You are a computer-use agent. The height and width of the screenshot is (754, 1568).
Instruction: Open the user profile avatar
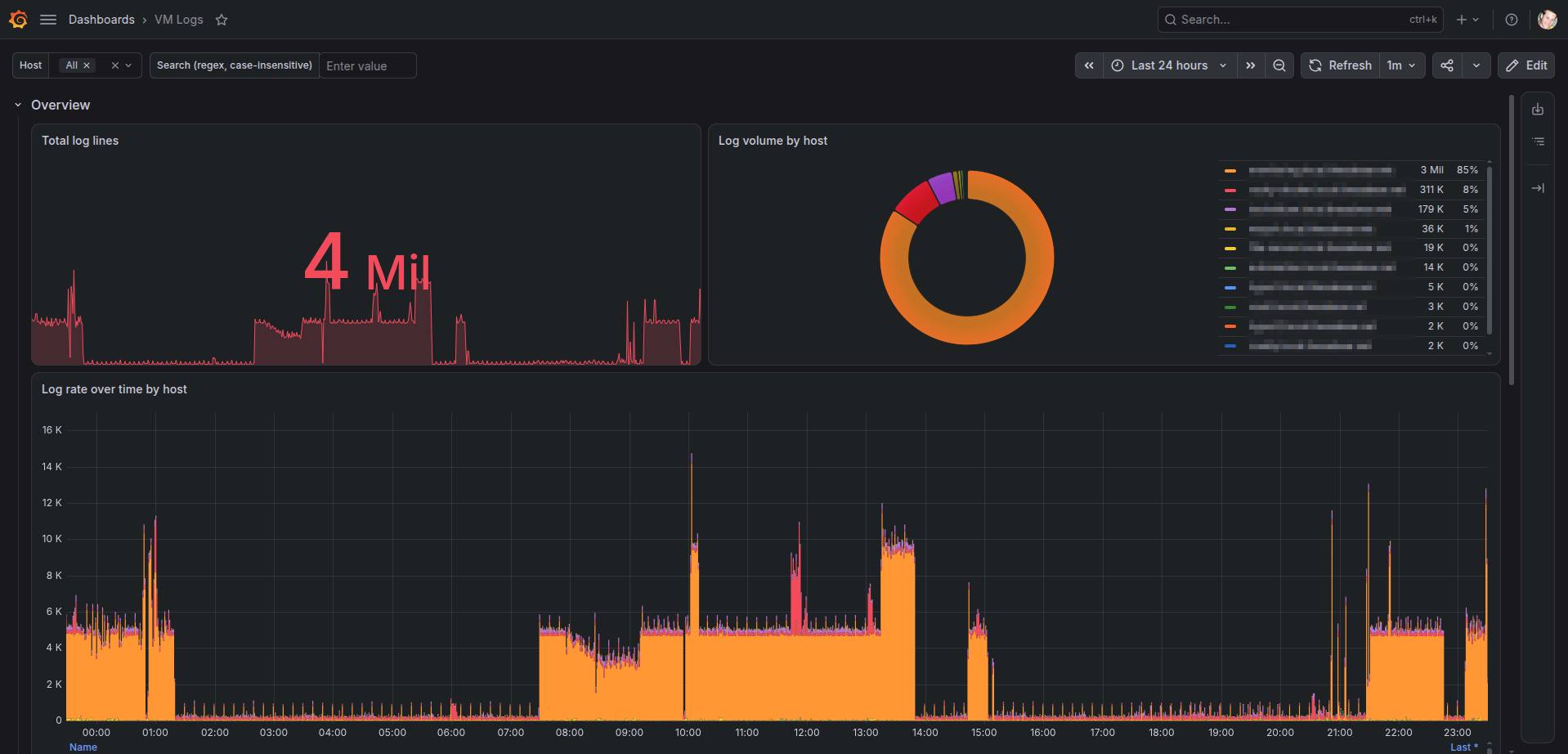1547,20
